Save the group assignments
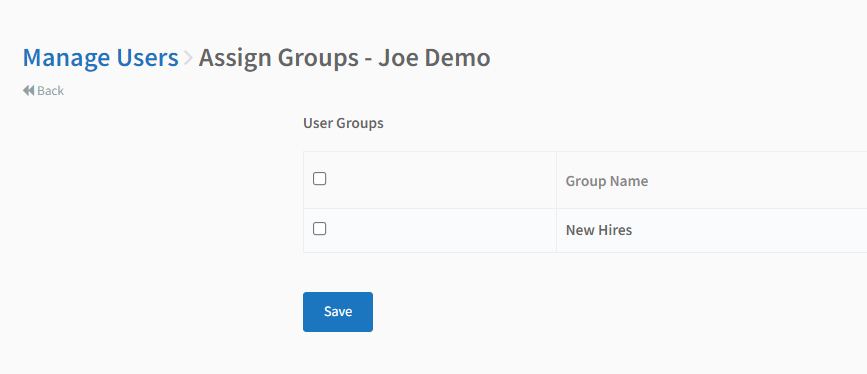 (x=338, y=312)
